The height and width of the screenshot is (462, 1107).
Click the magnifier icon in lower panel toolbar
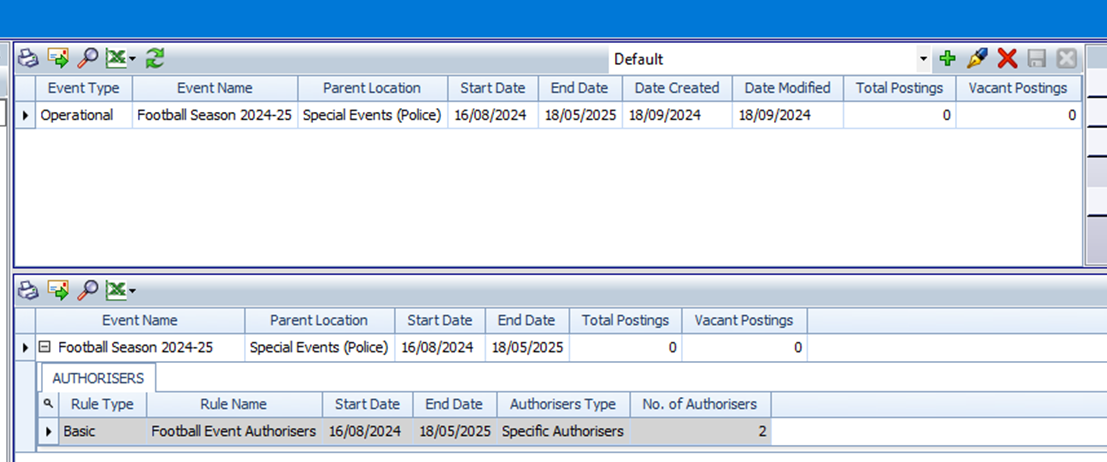88,290
